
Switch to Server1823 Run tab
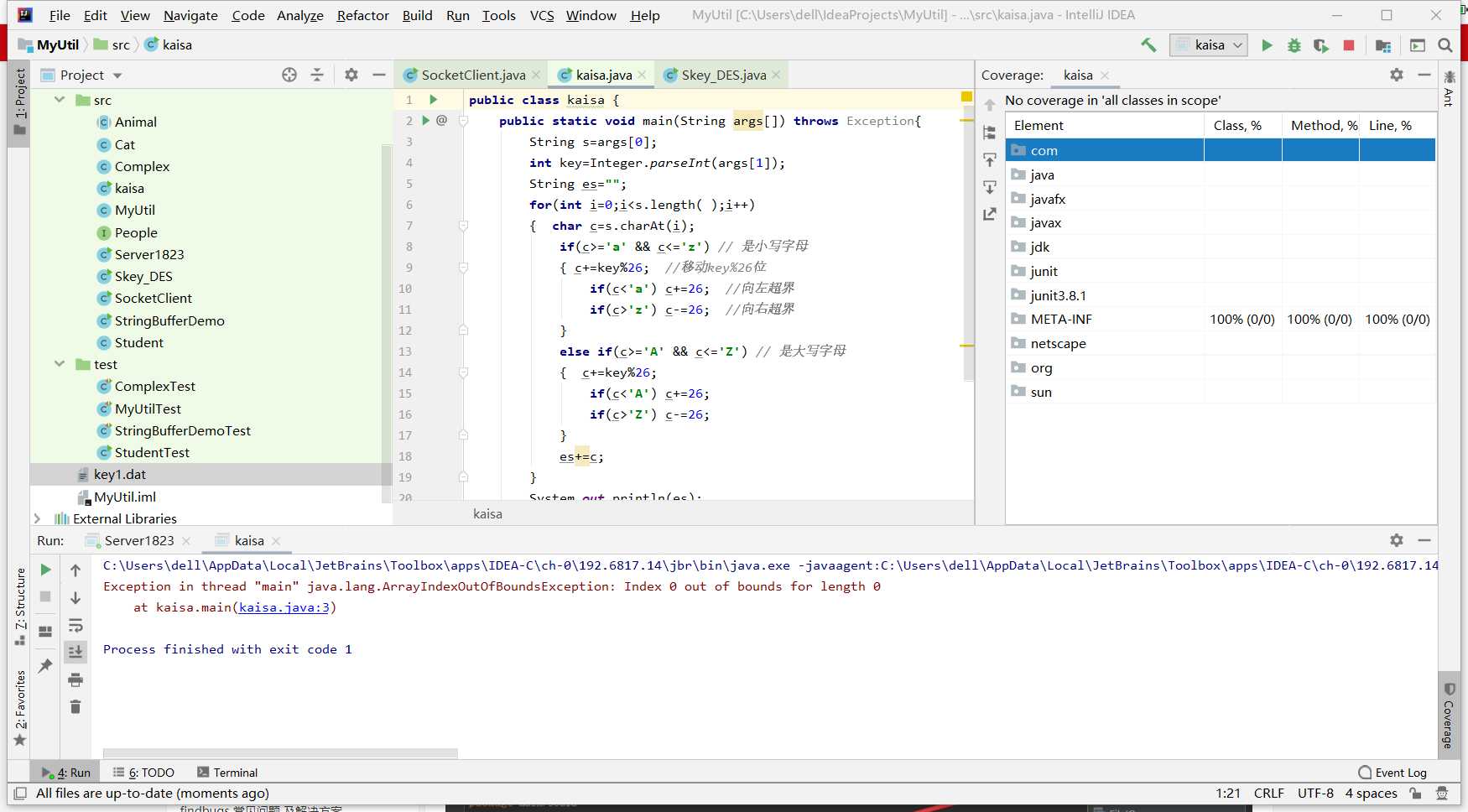coord(138,540)
